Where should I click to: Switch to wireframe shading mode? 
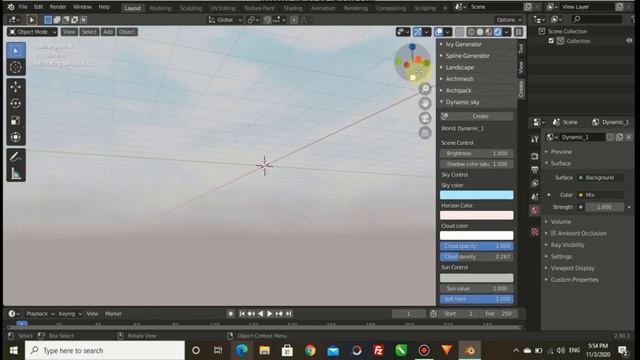471,32
